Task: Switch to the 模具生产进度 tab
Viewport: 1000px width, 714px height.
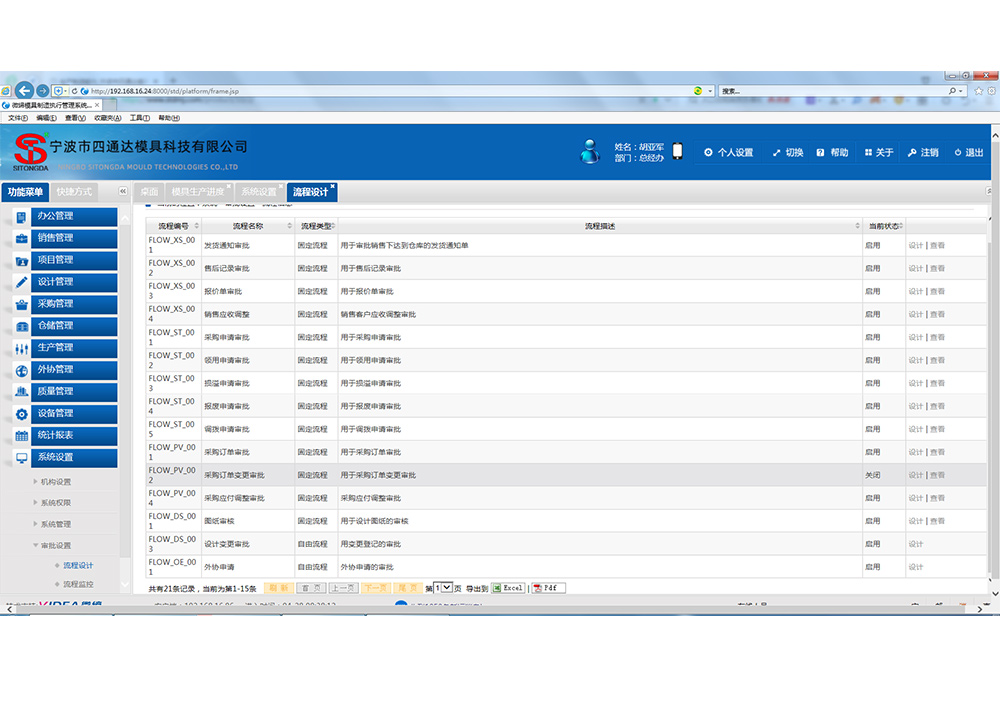Action: pyautogui.click(x=197, y=191)
